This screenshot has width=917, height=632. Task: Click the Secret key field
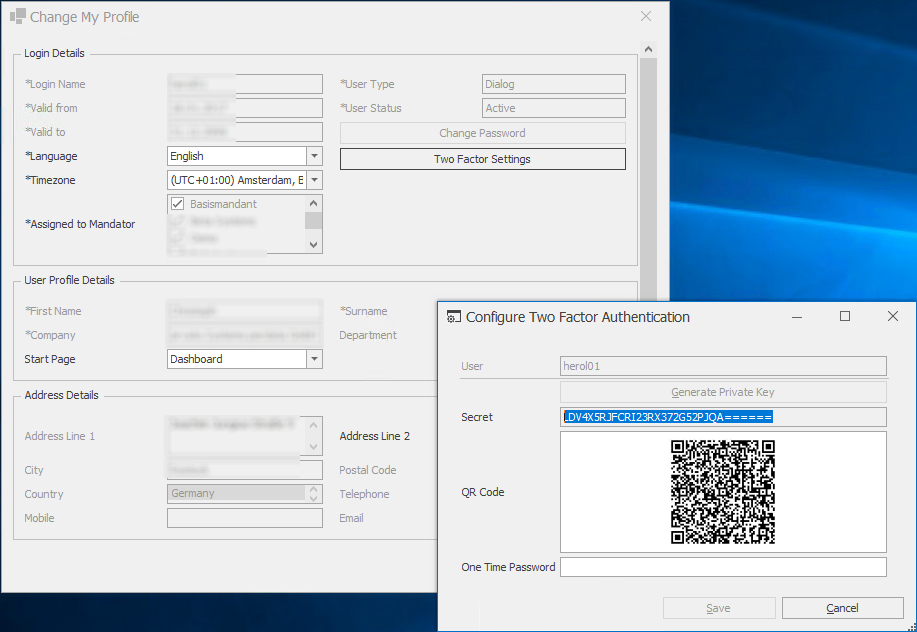click(x=723, y=417)
